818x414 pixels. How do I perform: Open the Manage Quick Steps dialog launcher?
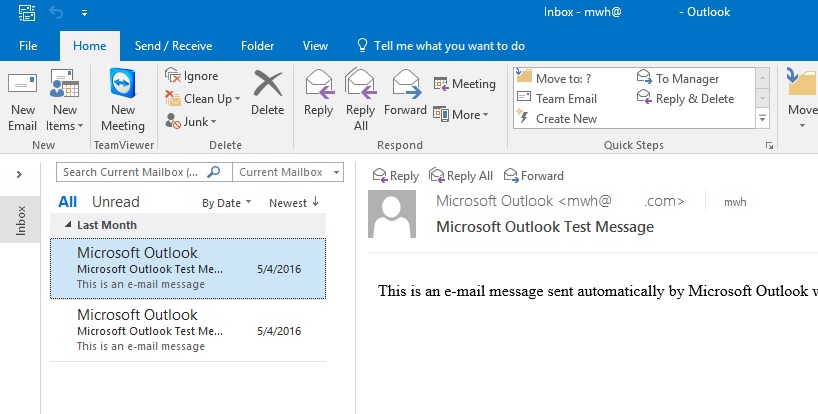point(769,146)
